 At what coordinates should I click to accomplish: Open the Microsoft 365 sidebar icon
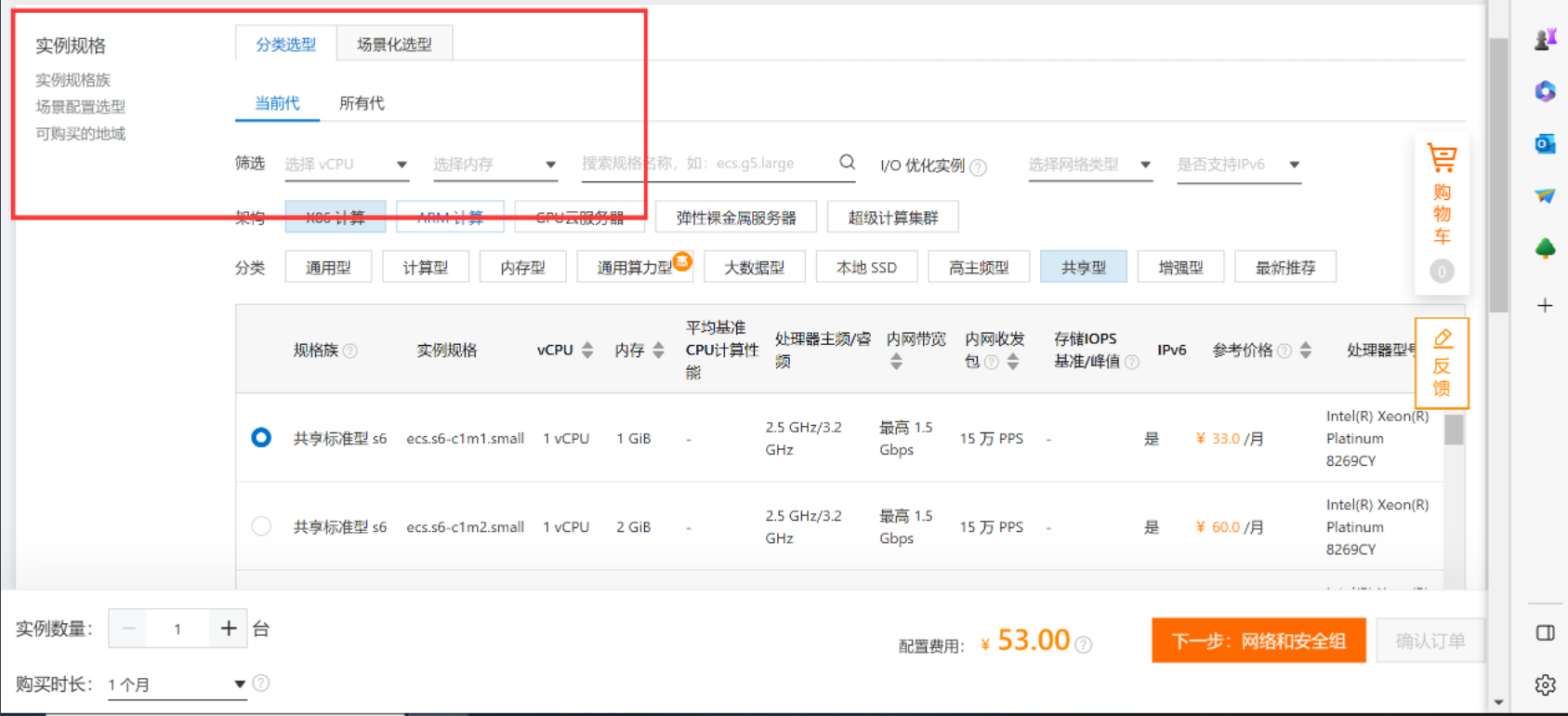pyautogui.click(x=1545, y=91)
